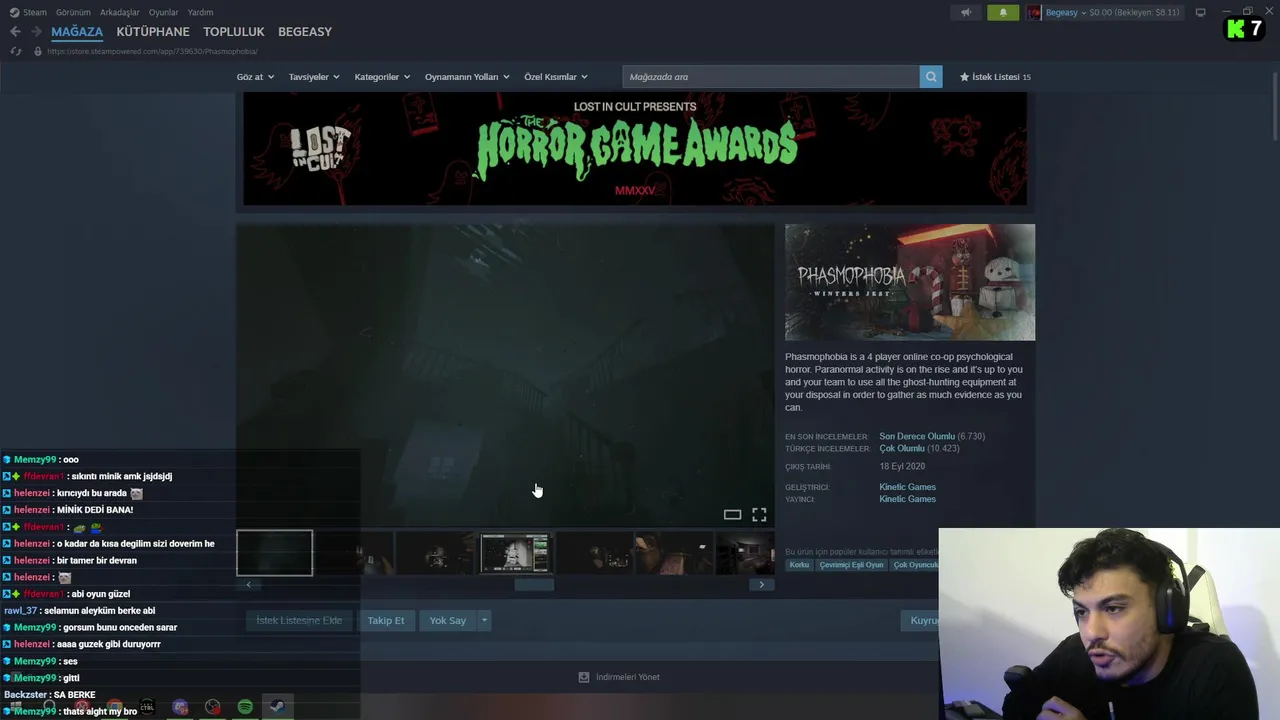Open the announcements megaphone icon
The width and height of the screenshot is (1280, 720).
click(x=966, y=12)
